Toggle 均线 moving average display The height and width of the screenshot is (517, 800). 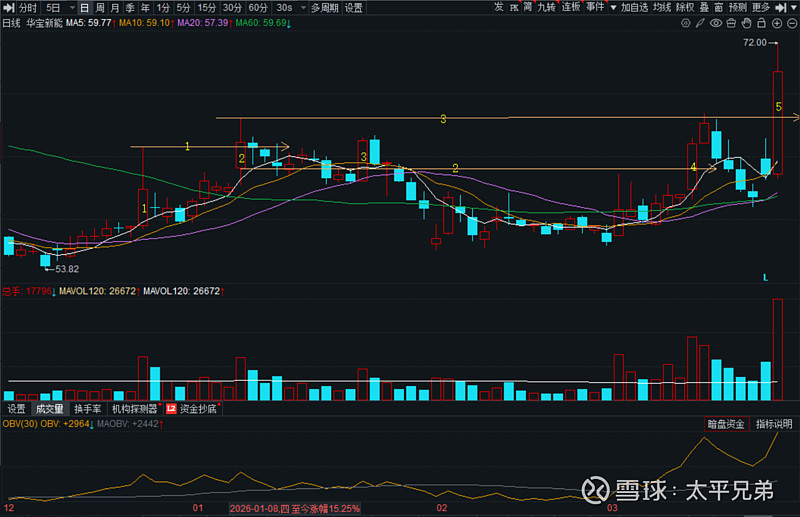661,7
